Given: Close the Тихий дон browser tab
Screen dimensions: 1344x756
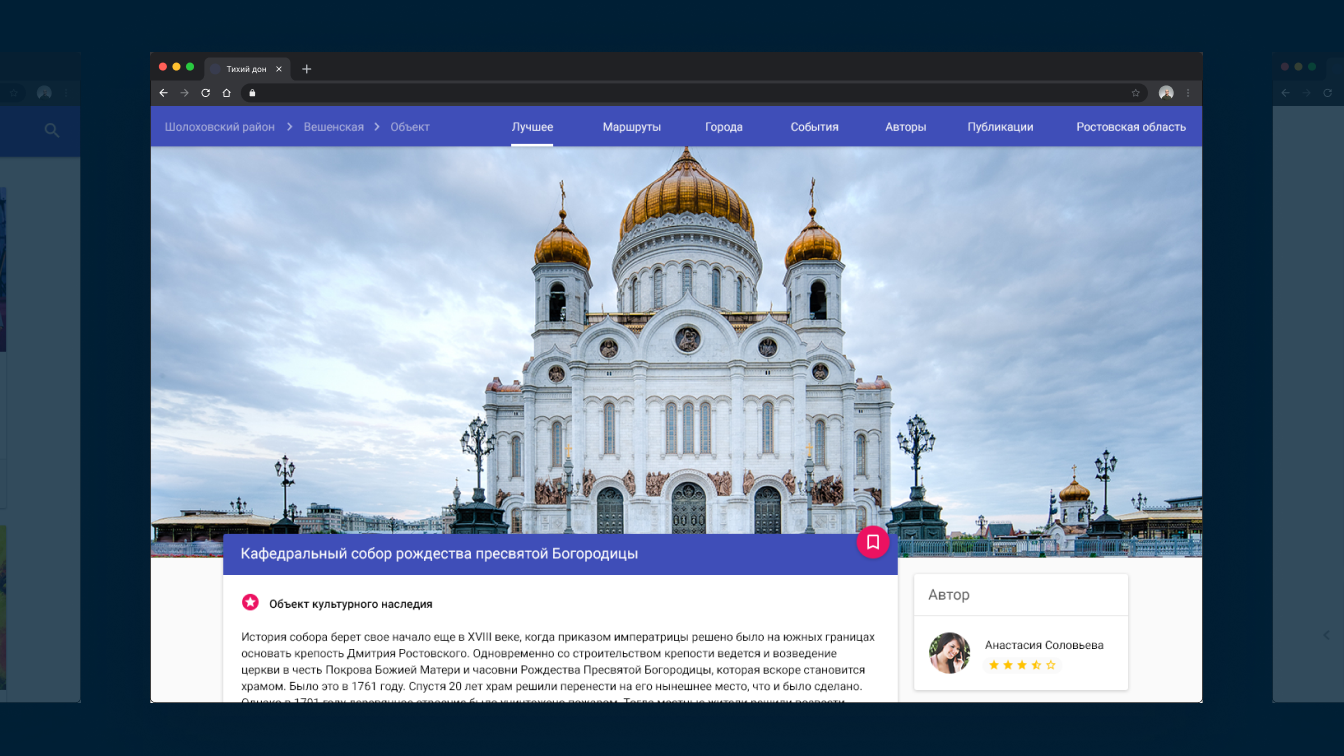Looking at the screenshot, I should click(x=279, y=69).
